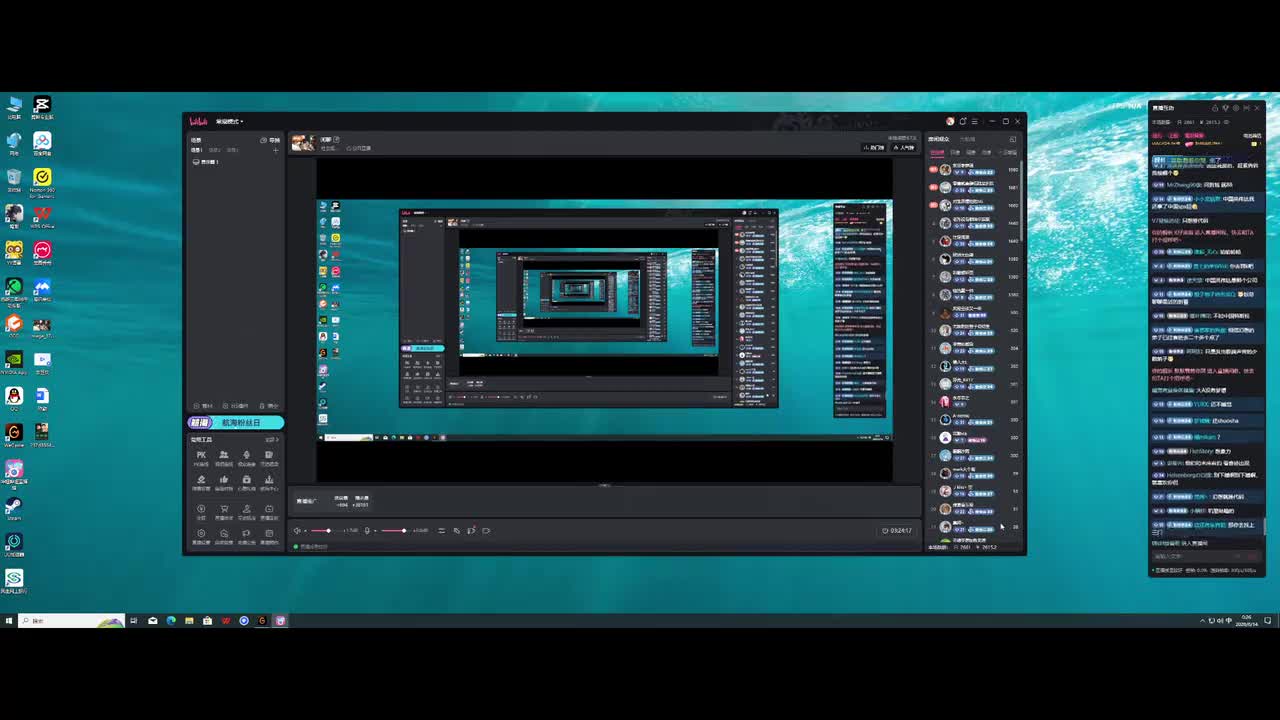1280x720 pixels.
Task: Select the first audience ranking sub-tab
Action: pyautogui.click(x=937, y=152)
